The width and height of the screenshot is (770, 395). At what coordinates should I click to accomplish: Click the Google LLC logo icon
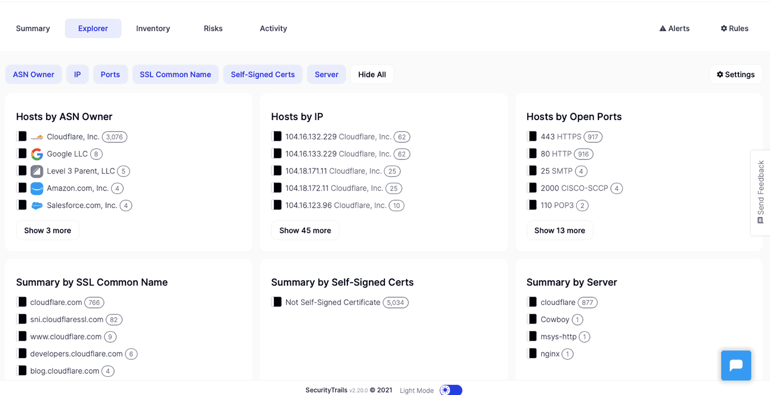point(37,154)
